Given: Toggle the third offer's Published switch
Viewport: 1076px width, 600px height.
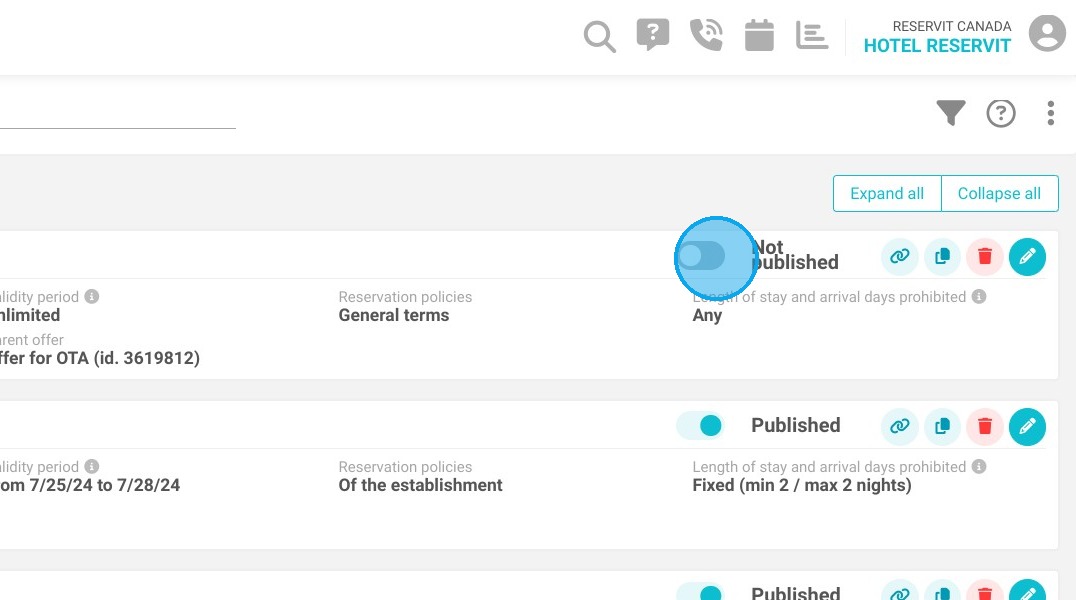Looking at the screenshot, I should (x=701, y=592).
